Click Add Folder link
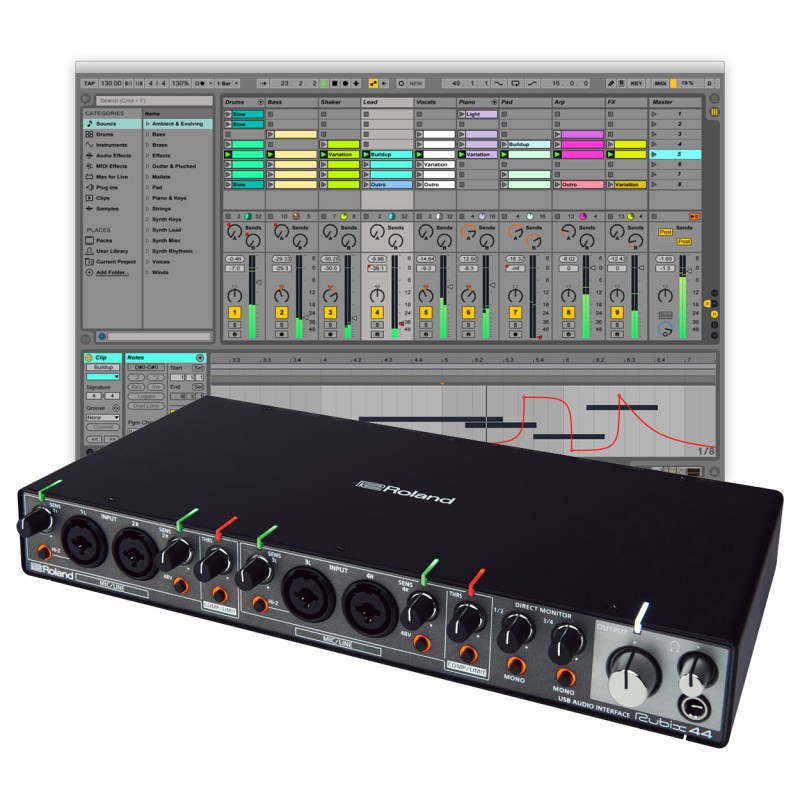The width and height of the screenshot is (800, 800). coord(112,272)
